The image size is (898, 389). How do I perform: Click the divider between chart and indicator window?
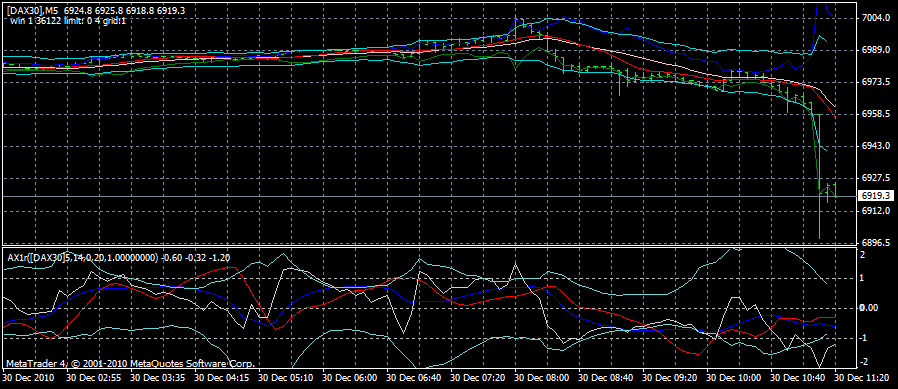430,246
